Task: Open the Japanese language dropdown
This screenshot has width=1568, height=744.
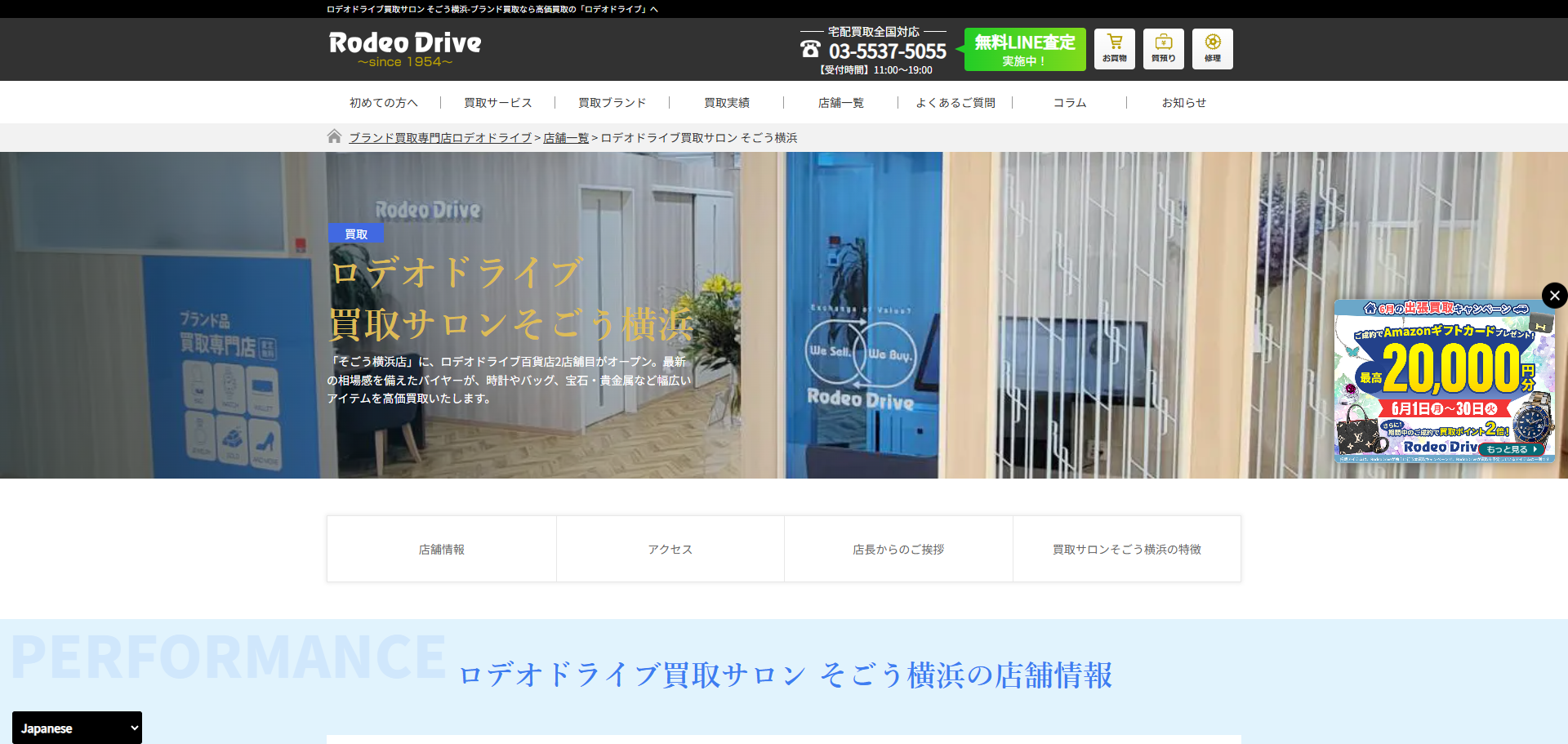Action: pyautogui.click(x=77, y=728)
